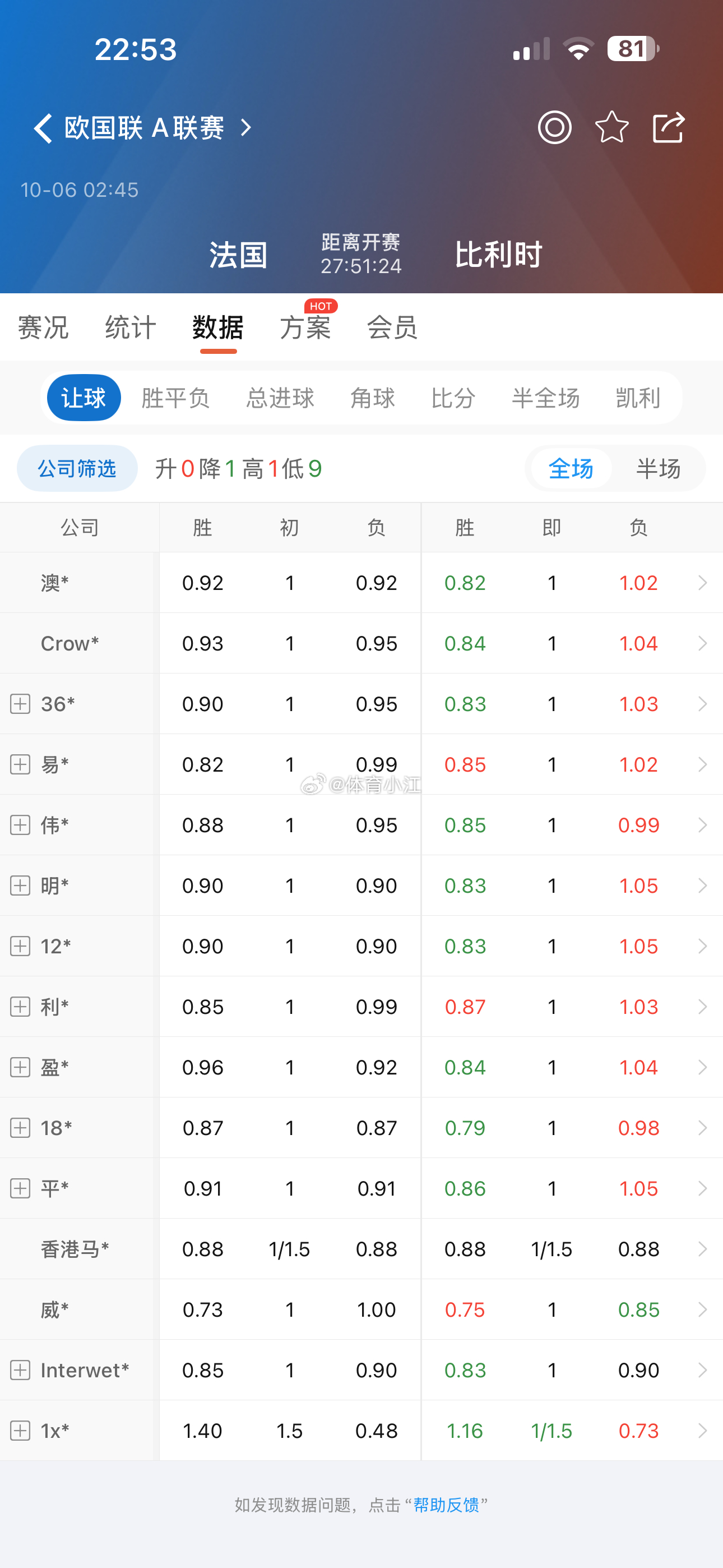This screenshot has height=1568, width=723.
Task: Expand the 利* company row
Action: (20, 1007)
